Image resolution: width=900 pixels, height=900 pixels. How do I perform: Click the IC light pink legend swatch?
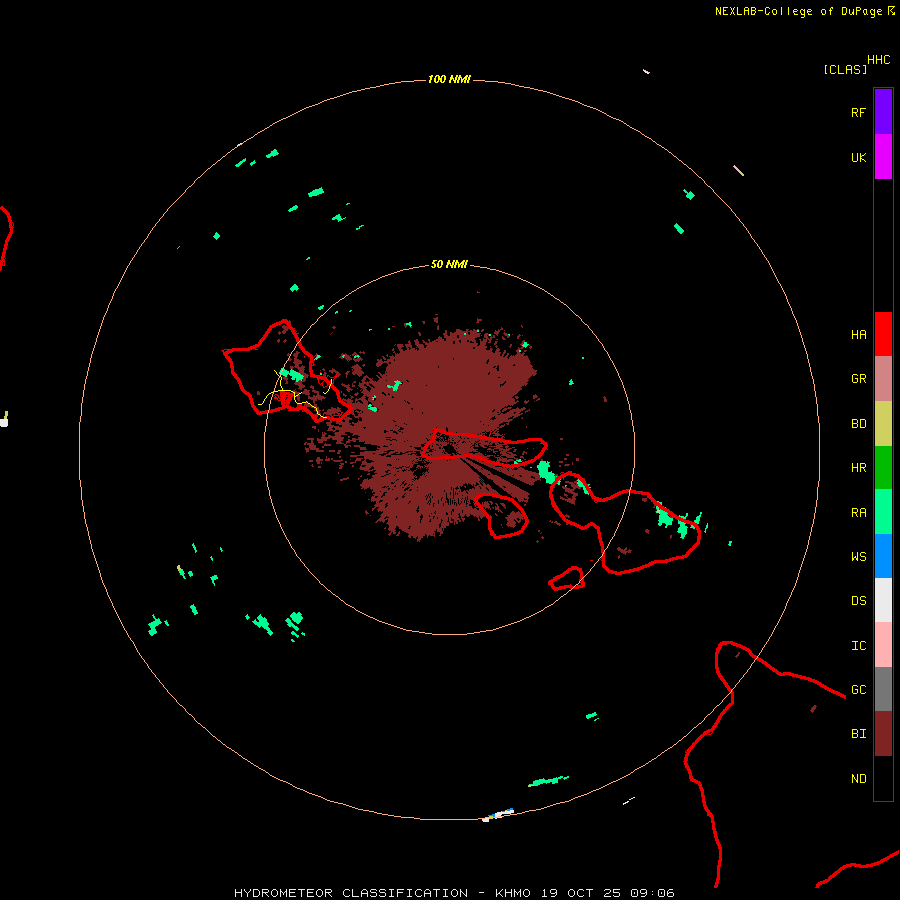pos(883,645)
